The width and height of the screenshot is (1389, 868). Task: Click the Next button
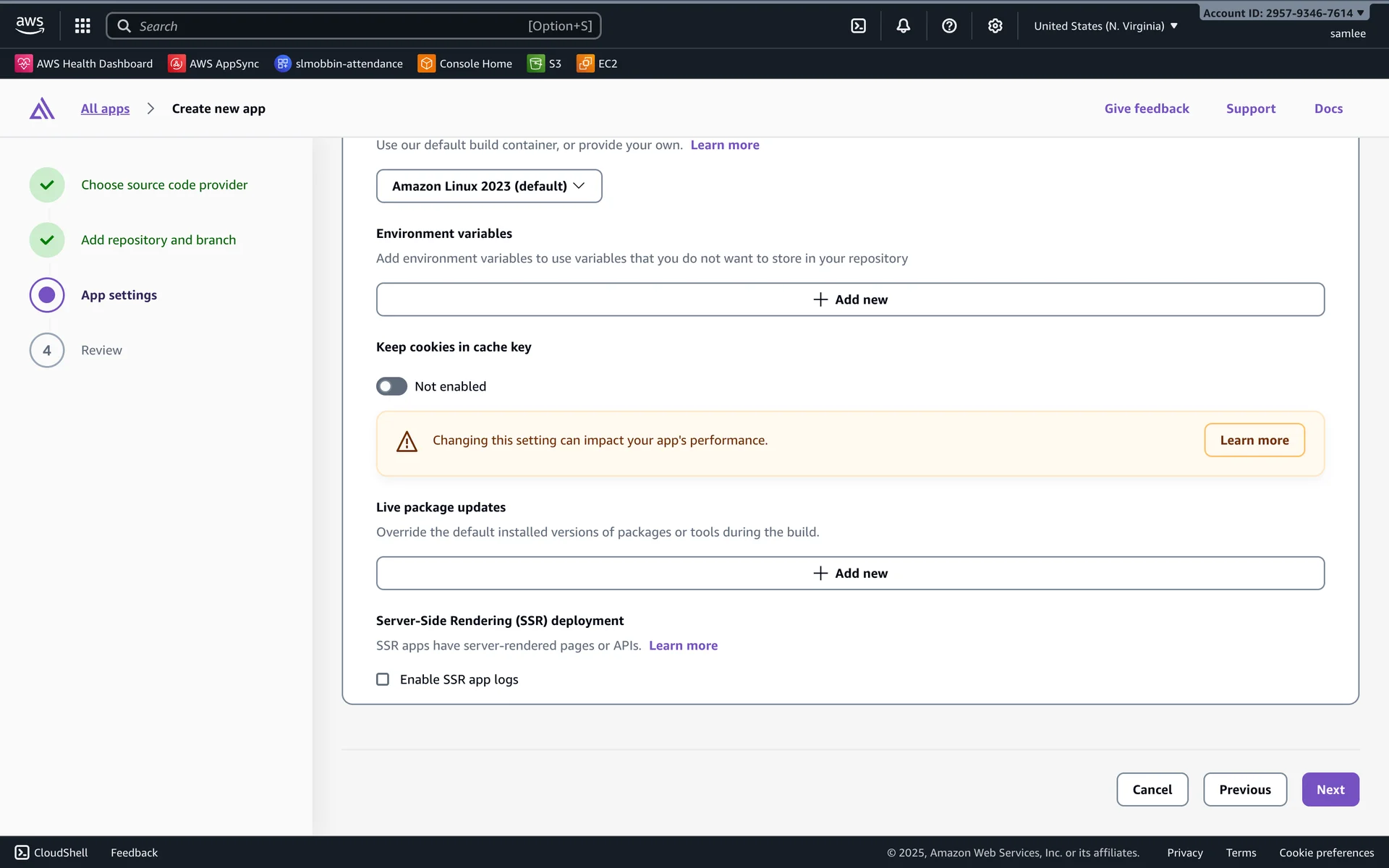click(1330, 789)
